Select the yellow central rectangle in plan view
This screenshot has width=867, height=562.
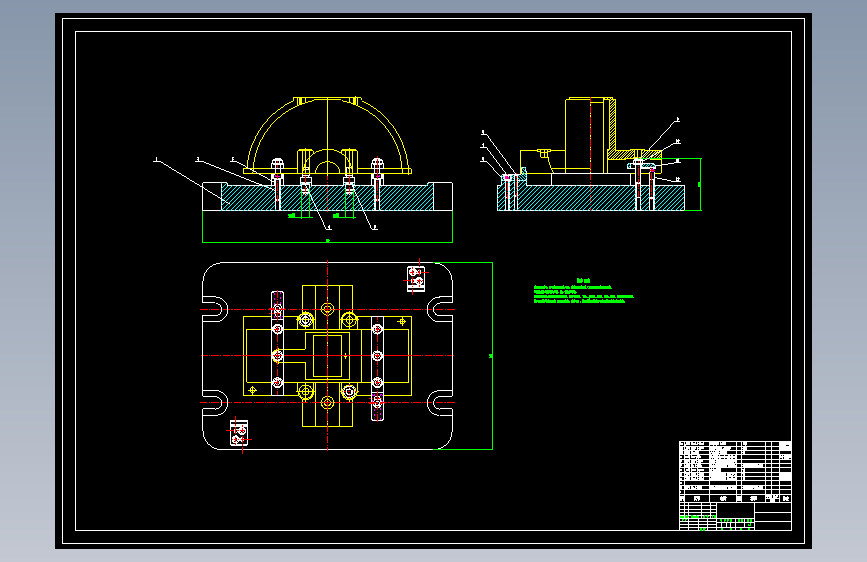click(x=327, y=356)
